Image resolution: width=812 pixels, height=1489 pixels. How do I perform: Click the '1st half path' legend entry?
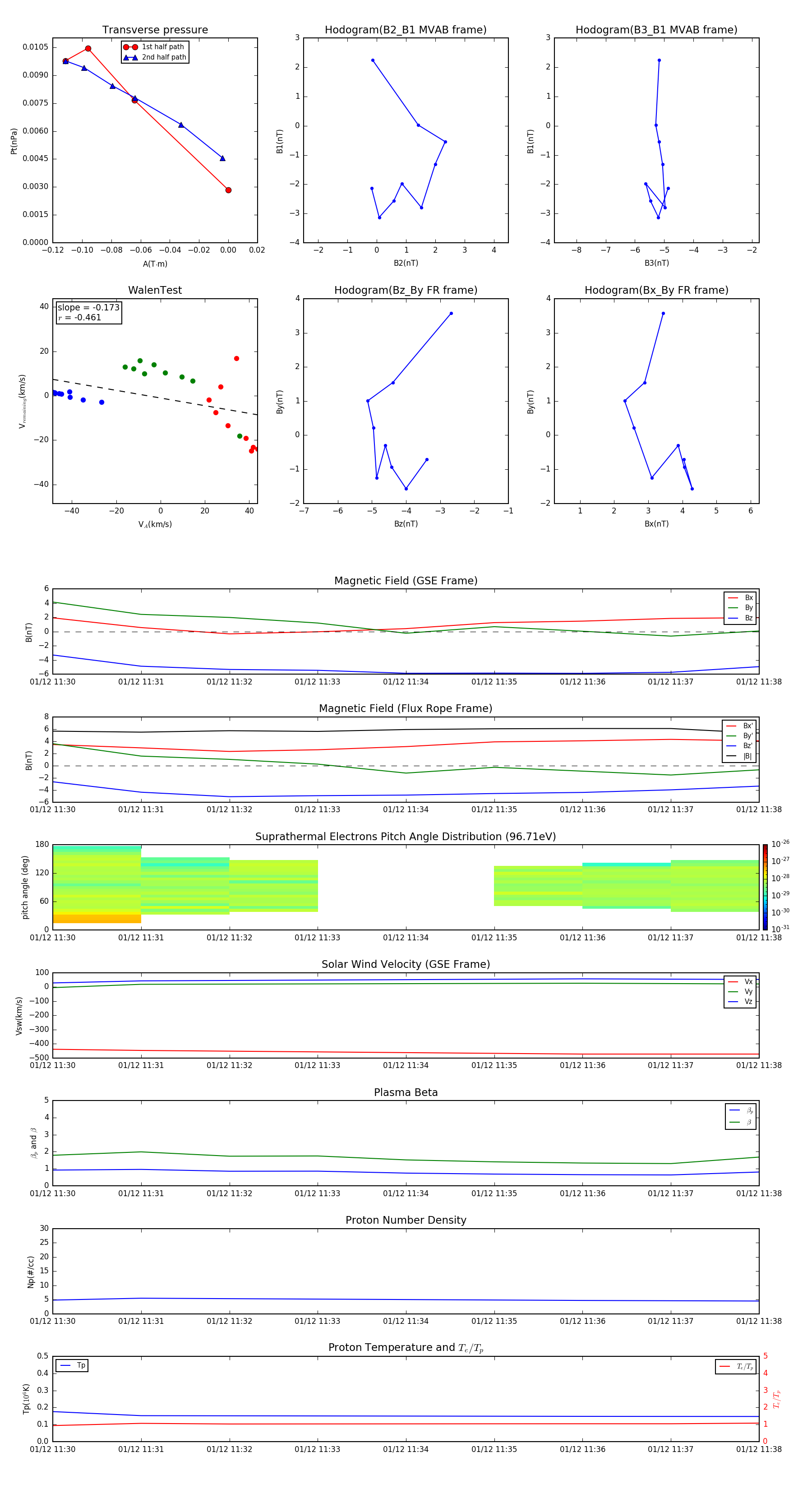(x=154, y=47)
